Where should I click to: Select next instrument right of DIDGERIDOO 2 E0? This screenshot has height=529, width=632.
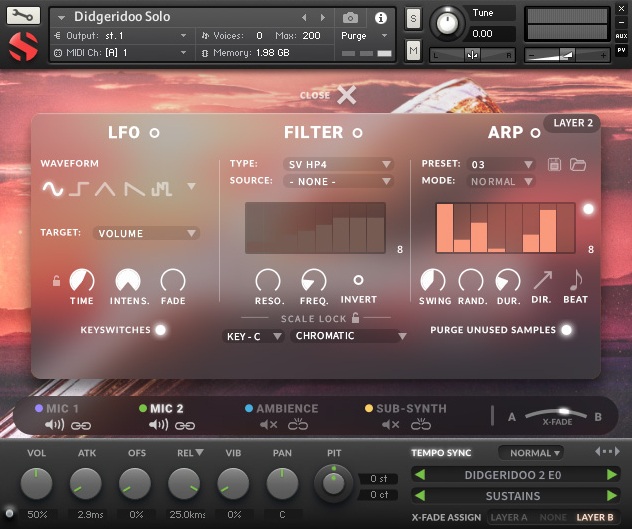tap(612, 475)
